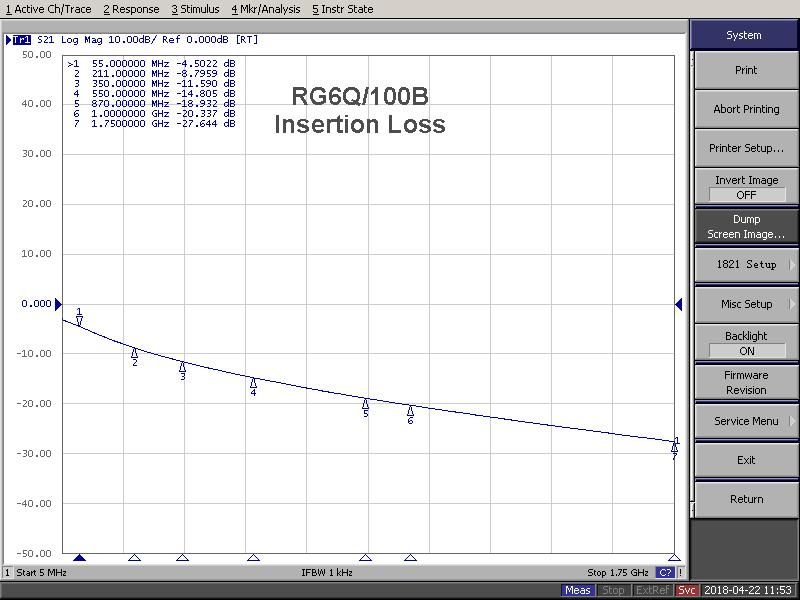The height and width of the screenshot is (600, 800).
Task: Select trace marker 2 on the curve
Action: 135,357
